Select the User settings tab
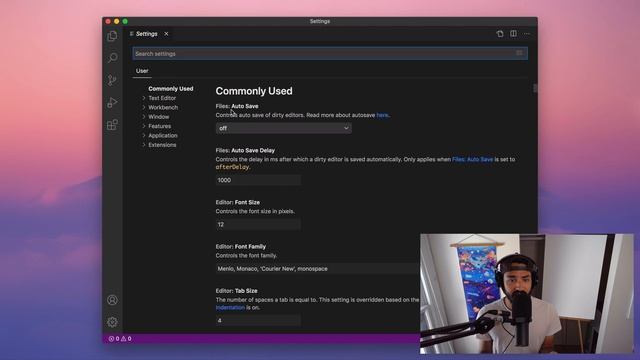 [x=142, y=71]
